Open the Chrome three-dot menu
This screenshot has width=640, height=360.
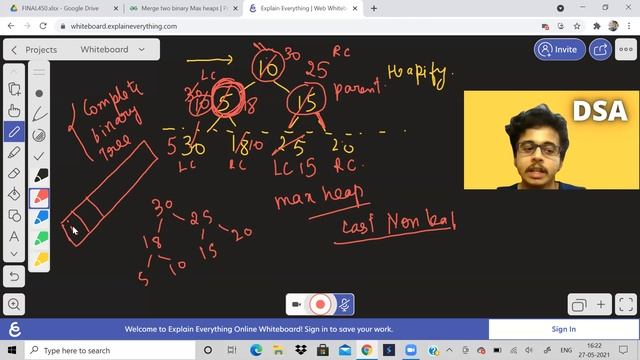629,26
